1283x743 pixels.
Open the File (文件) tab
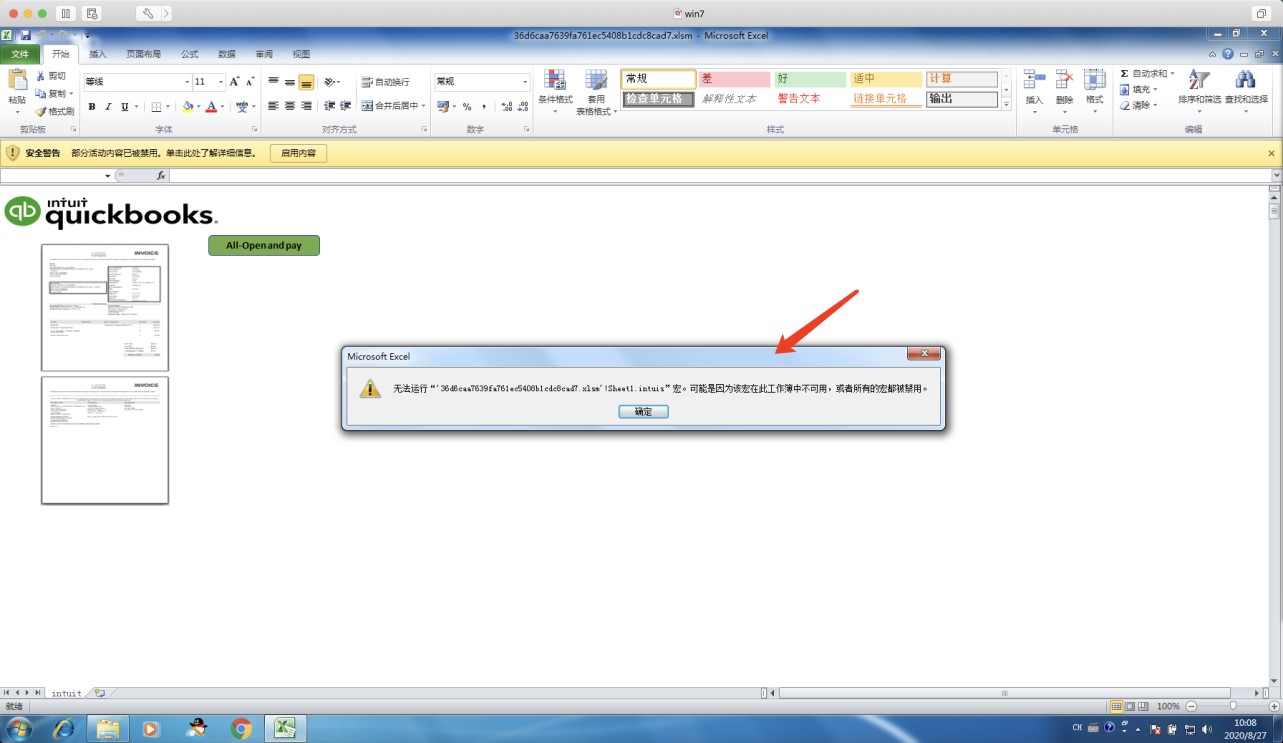pyautogui.click(x=20, y=54)
